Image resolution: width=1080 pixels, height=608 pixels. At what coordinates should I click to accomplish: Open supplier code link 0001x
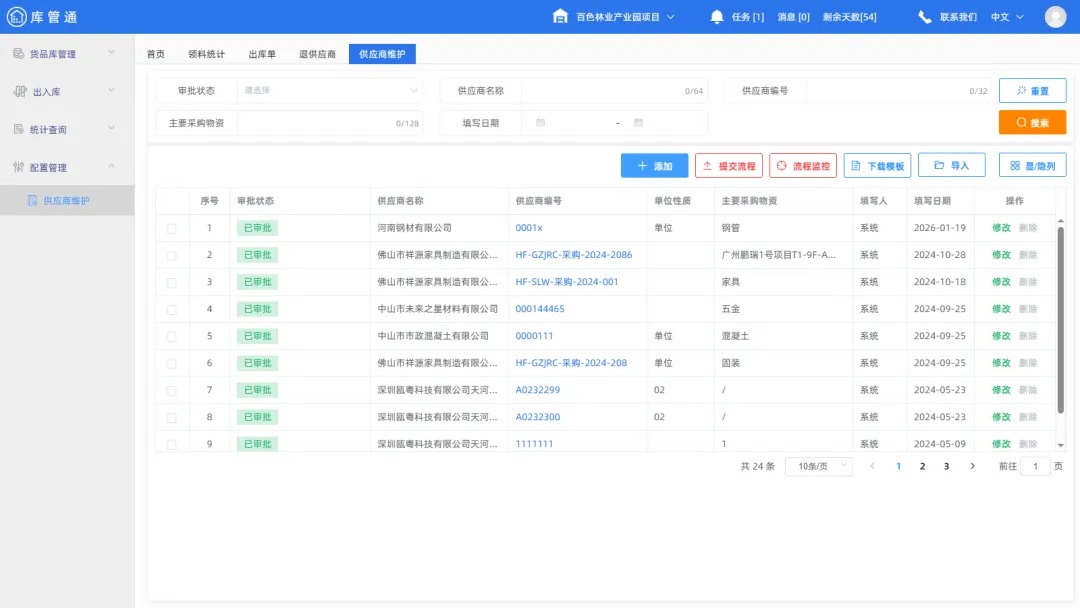(x=530, y=227)
